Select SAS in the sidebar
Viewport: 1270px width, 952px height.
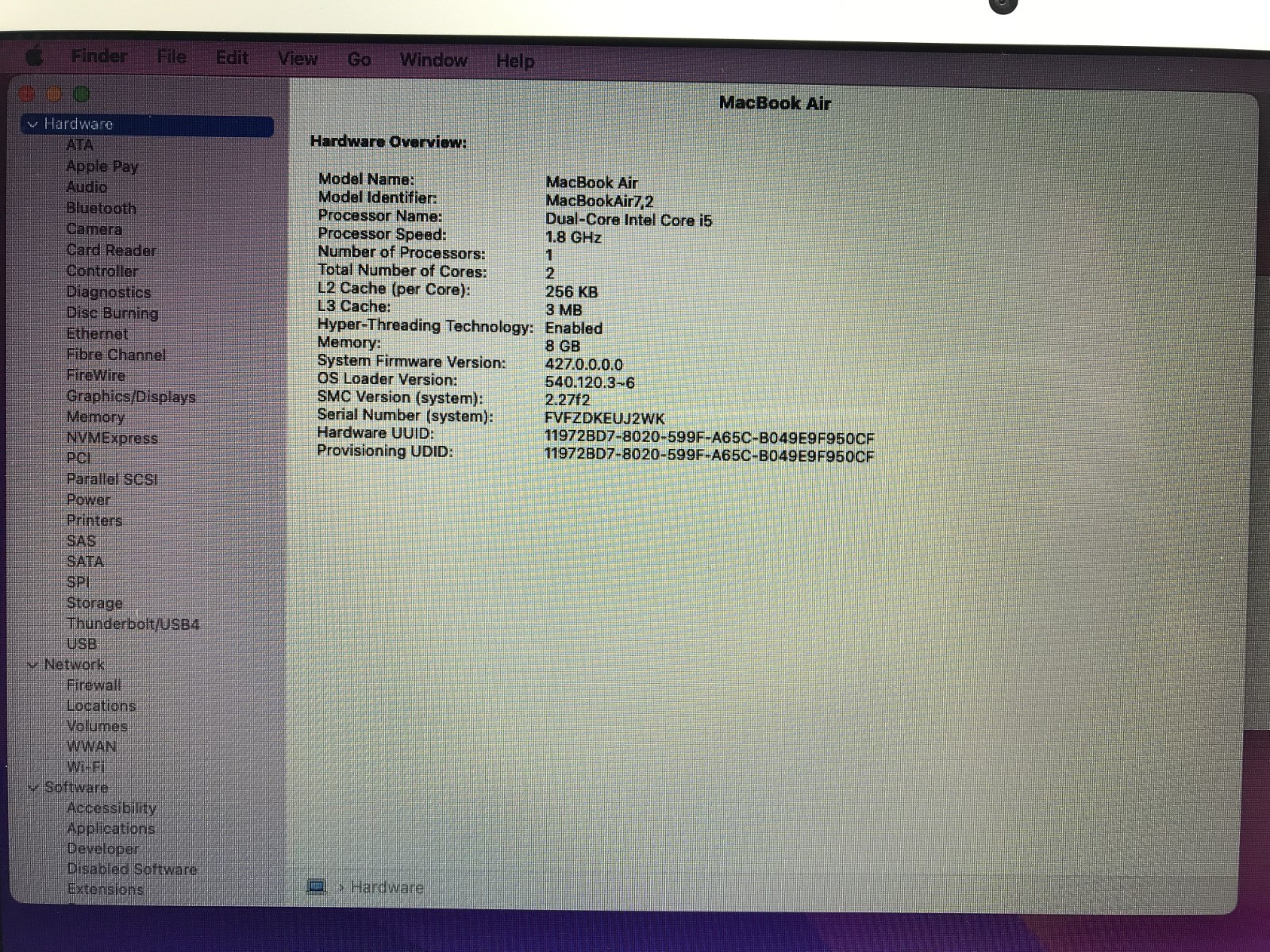tap(81, 541)
